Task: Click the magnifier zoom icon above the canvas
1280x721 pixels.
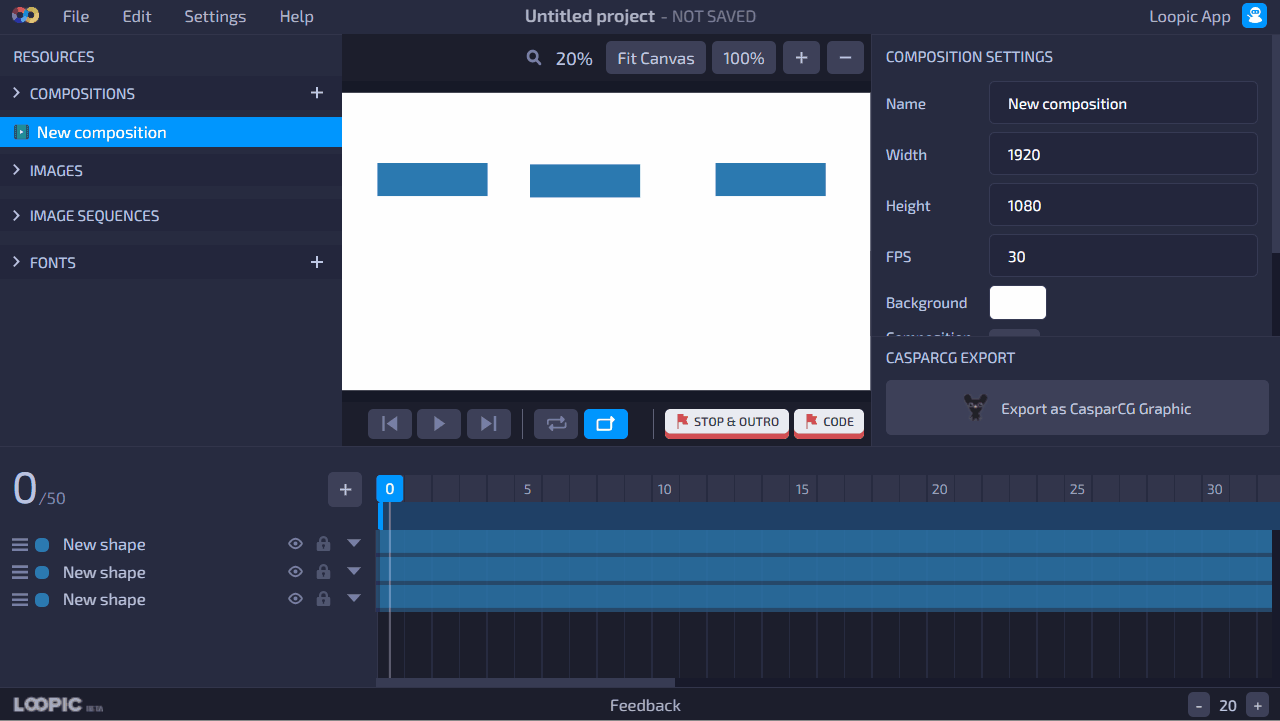Action: click(534, 58)
